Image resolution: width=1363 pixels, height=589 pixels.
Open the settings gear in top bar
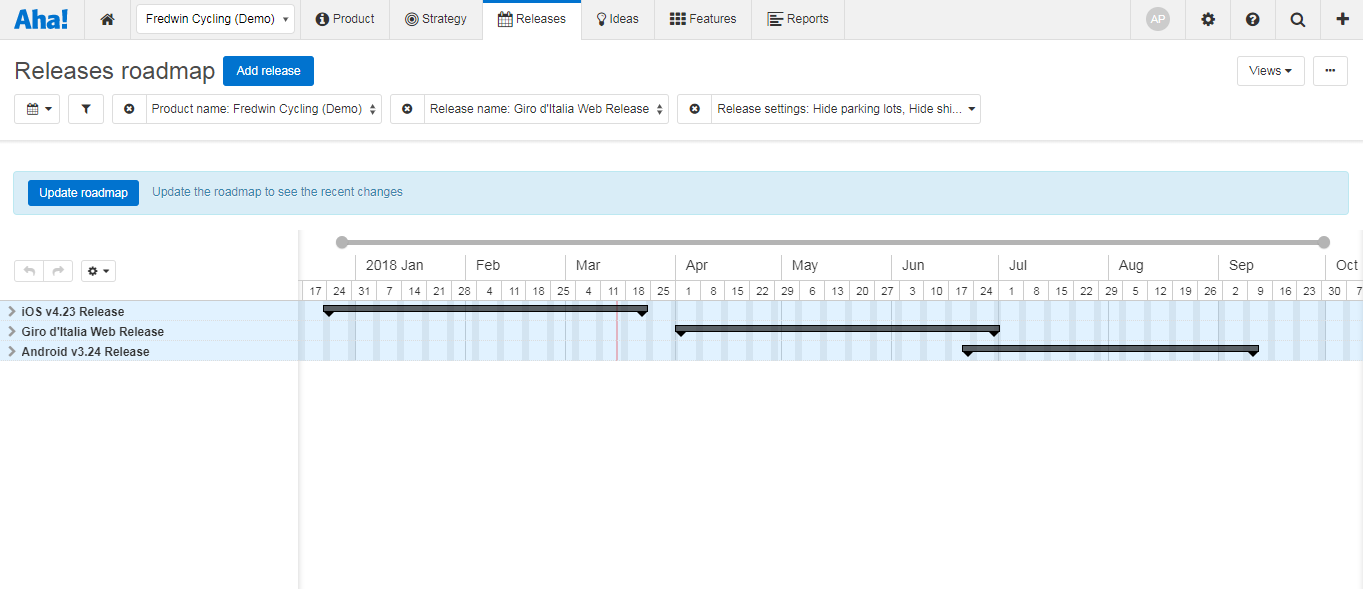click(x=1208, y=19)
